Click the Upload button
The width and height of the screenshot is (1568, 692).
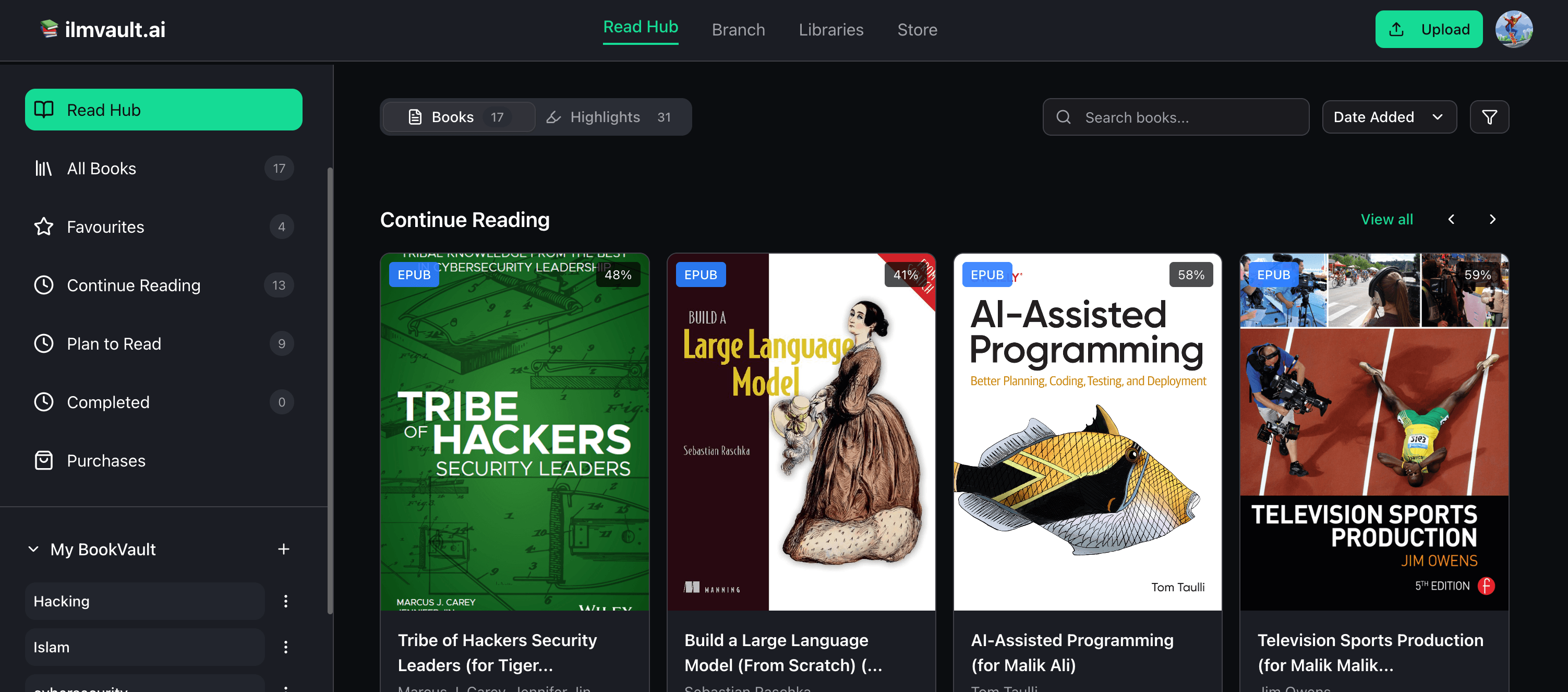coord(1429,29)
